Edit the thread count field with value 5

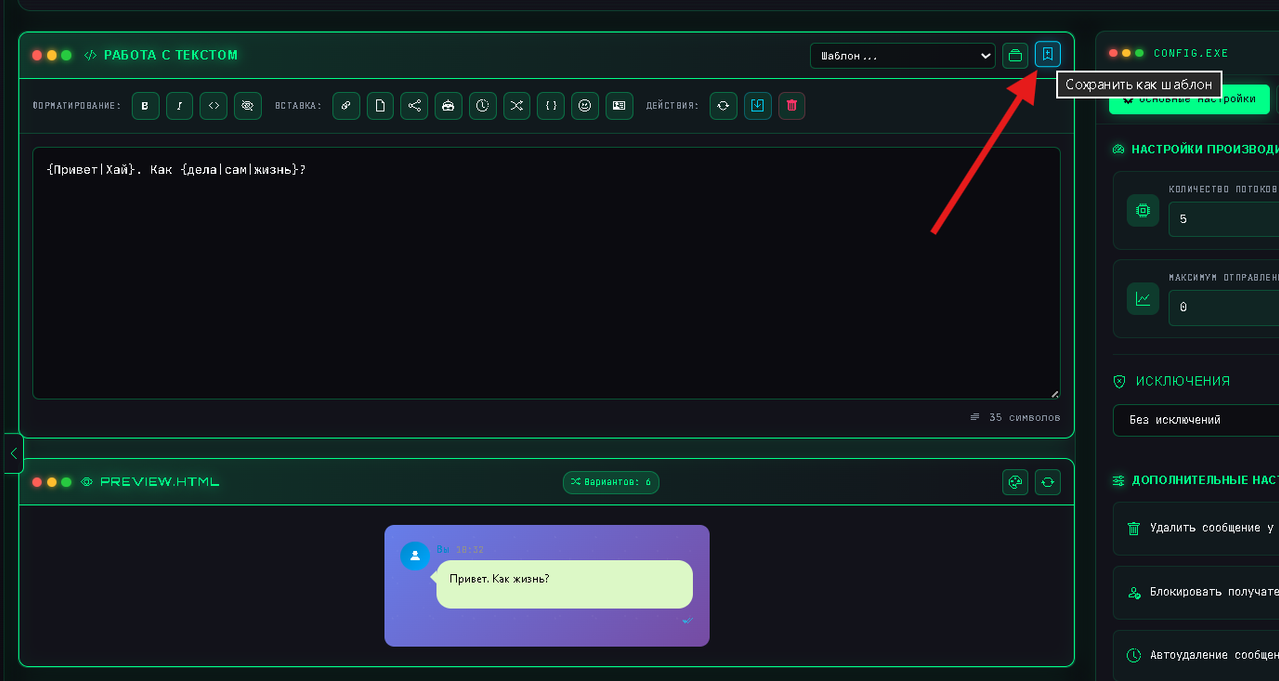[x=1224, y=219]
